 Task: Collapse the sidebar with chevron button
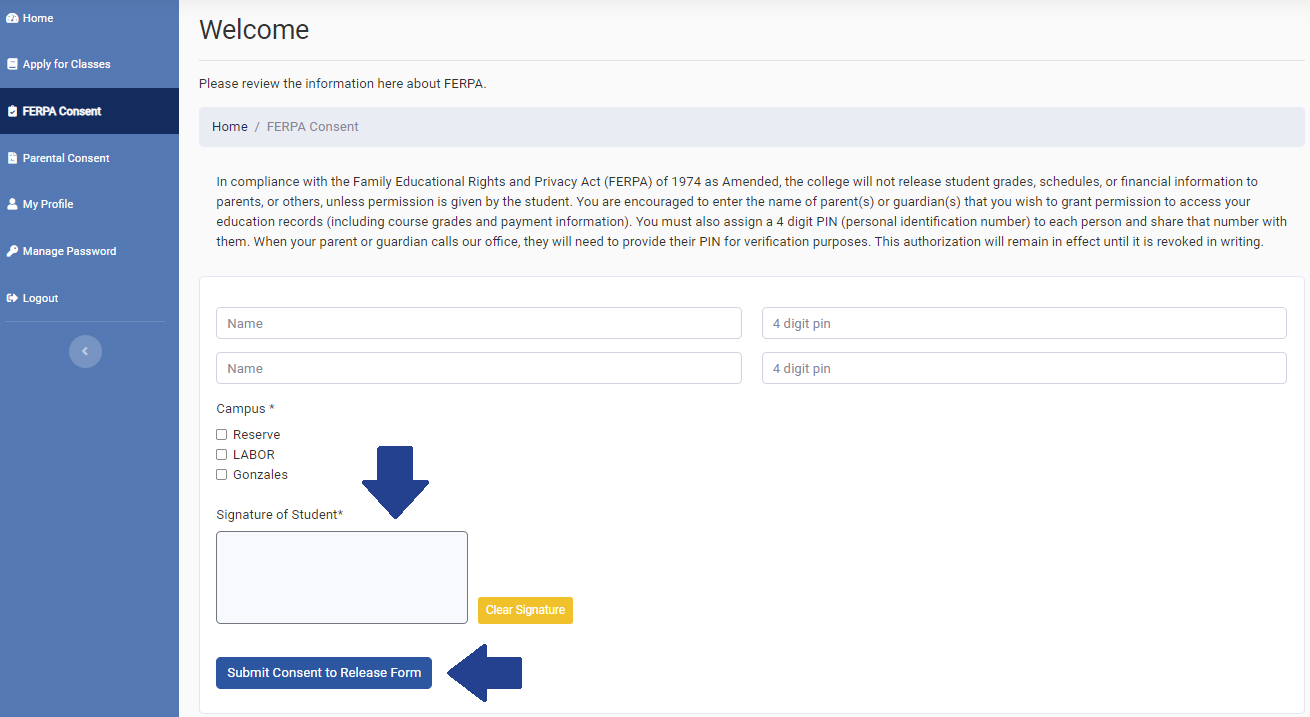pos(85,351)
